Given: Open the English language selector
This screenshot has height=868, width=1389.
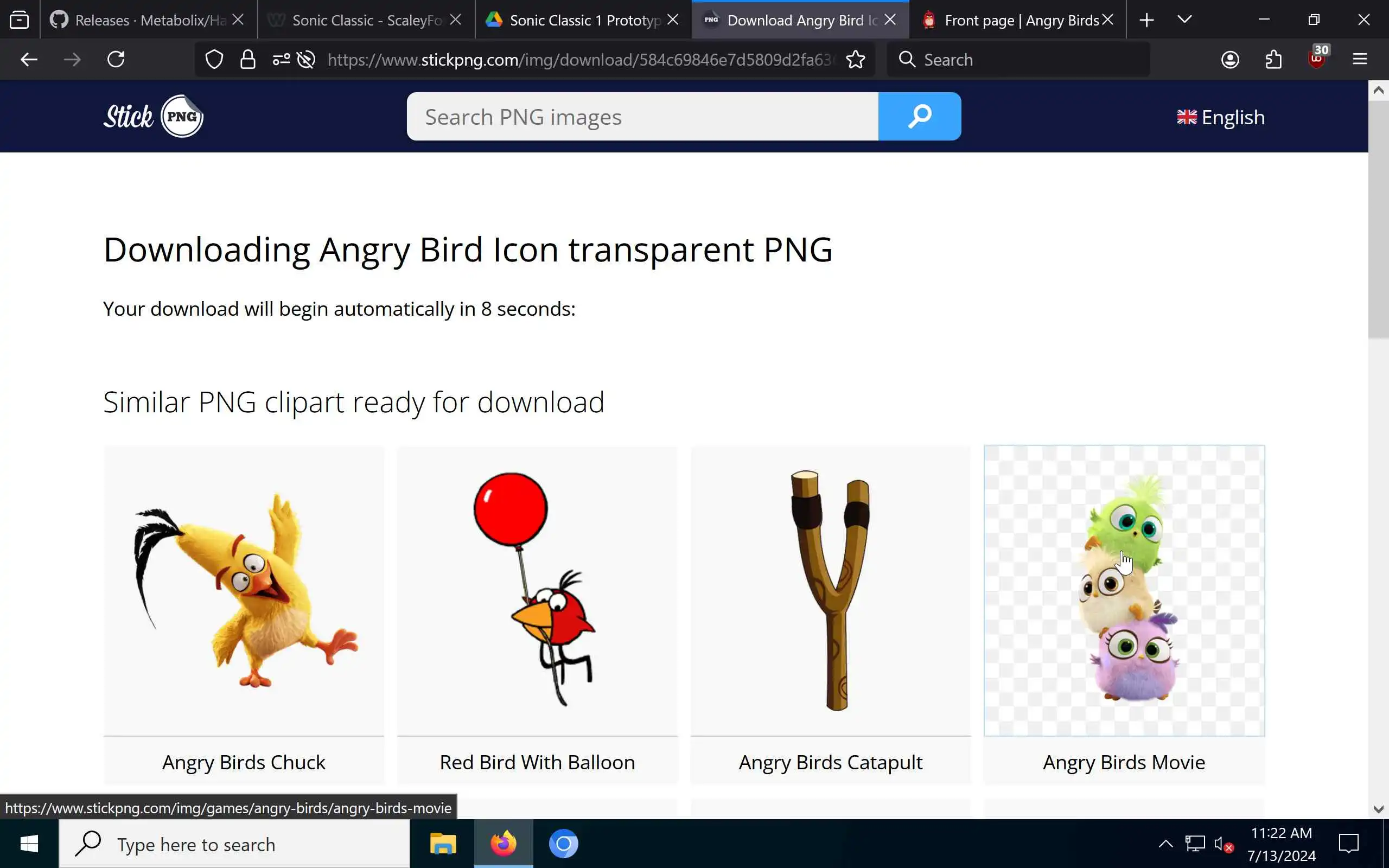Looking at the screenshot, I should click(x=1220, y=117).
